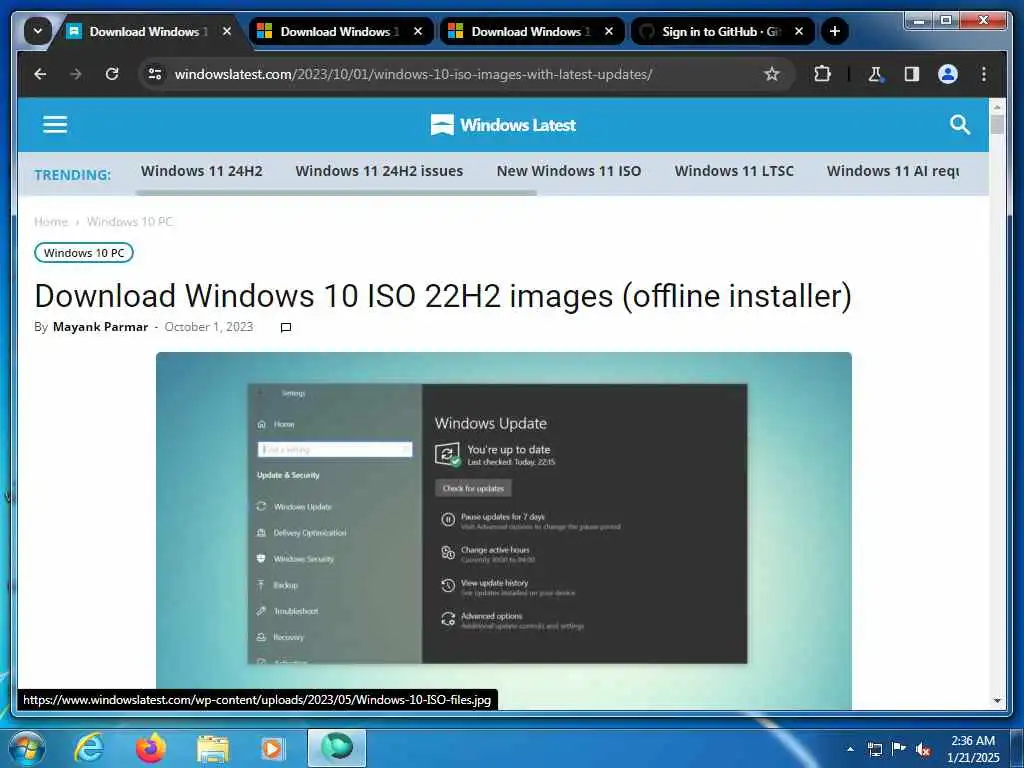Switch to the second Download Windows tab
The width and height of the screenshot is (1024, 768).
pos(340,31)
